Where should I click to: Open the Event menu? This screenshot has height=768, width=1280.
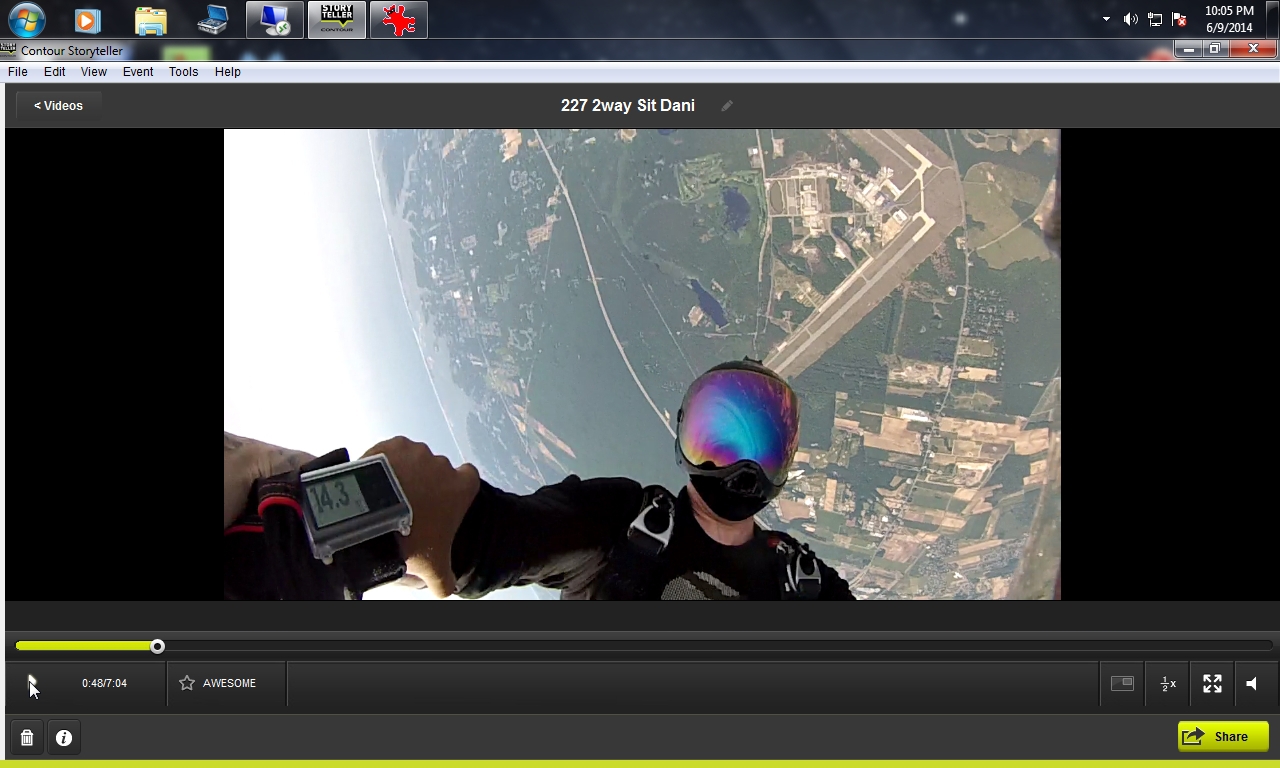tap(138, 72)
